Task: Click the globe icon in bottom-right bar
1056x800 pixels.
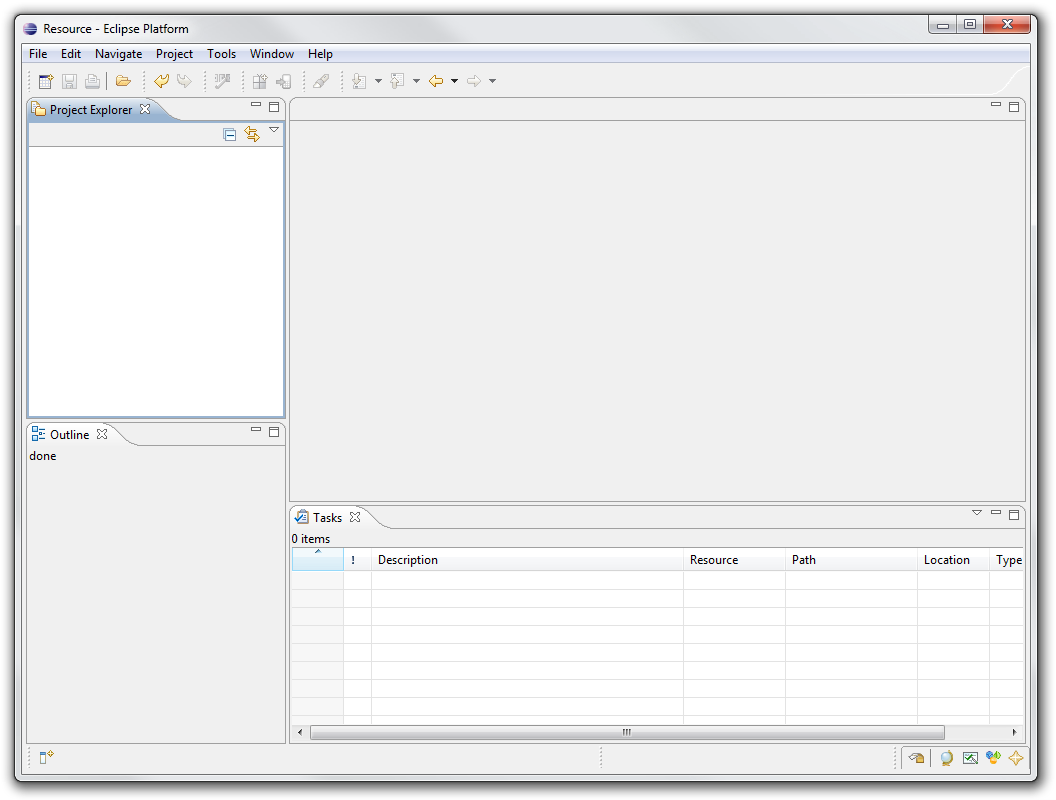Action: [947, 758]
